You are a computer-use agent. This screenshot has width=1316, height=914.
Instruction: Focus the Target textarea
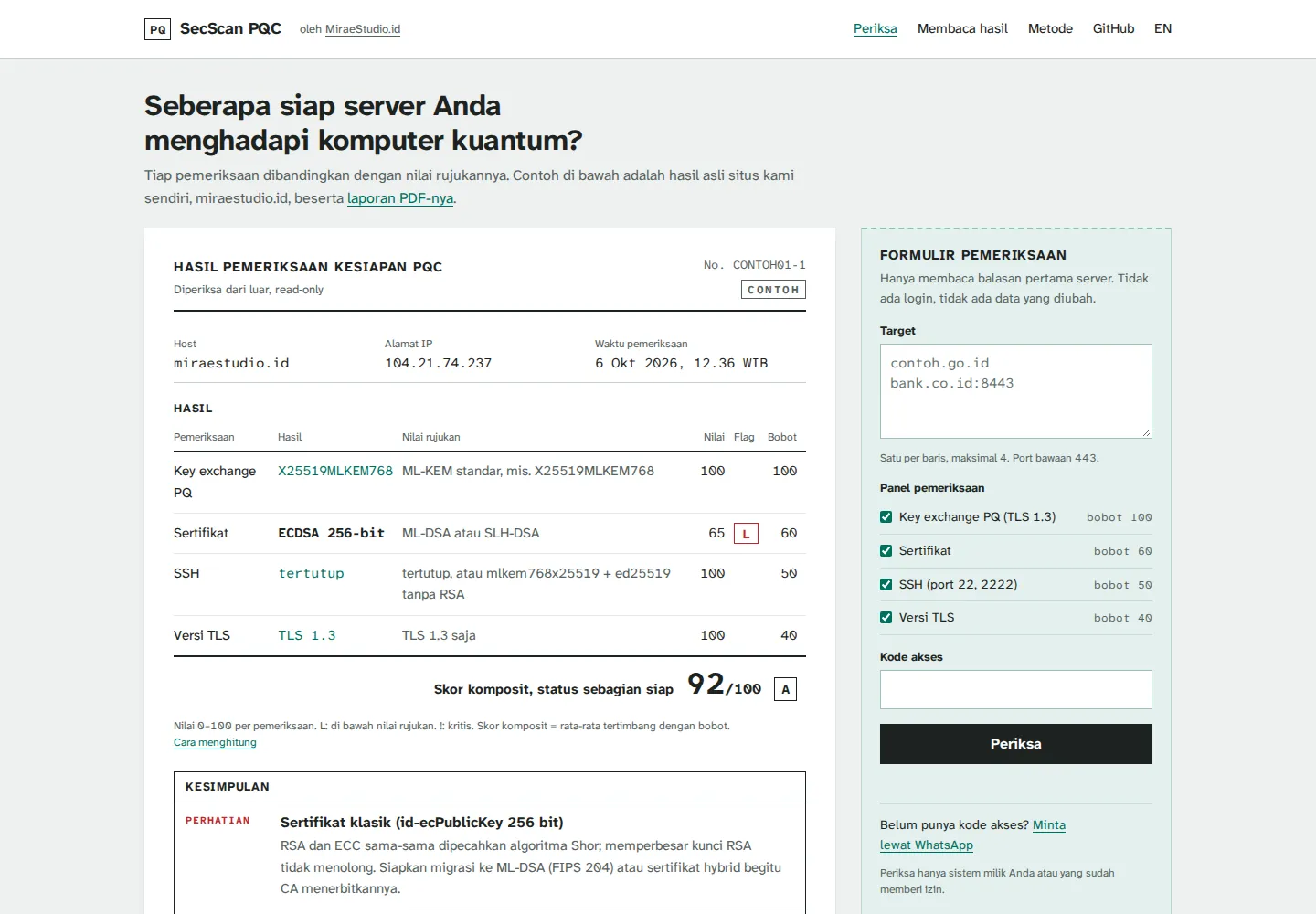click(1016, 391)
